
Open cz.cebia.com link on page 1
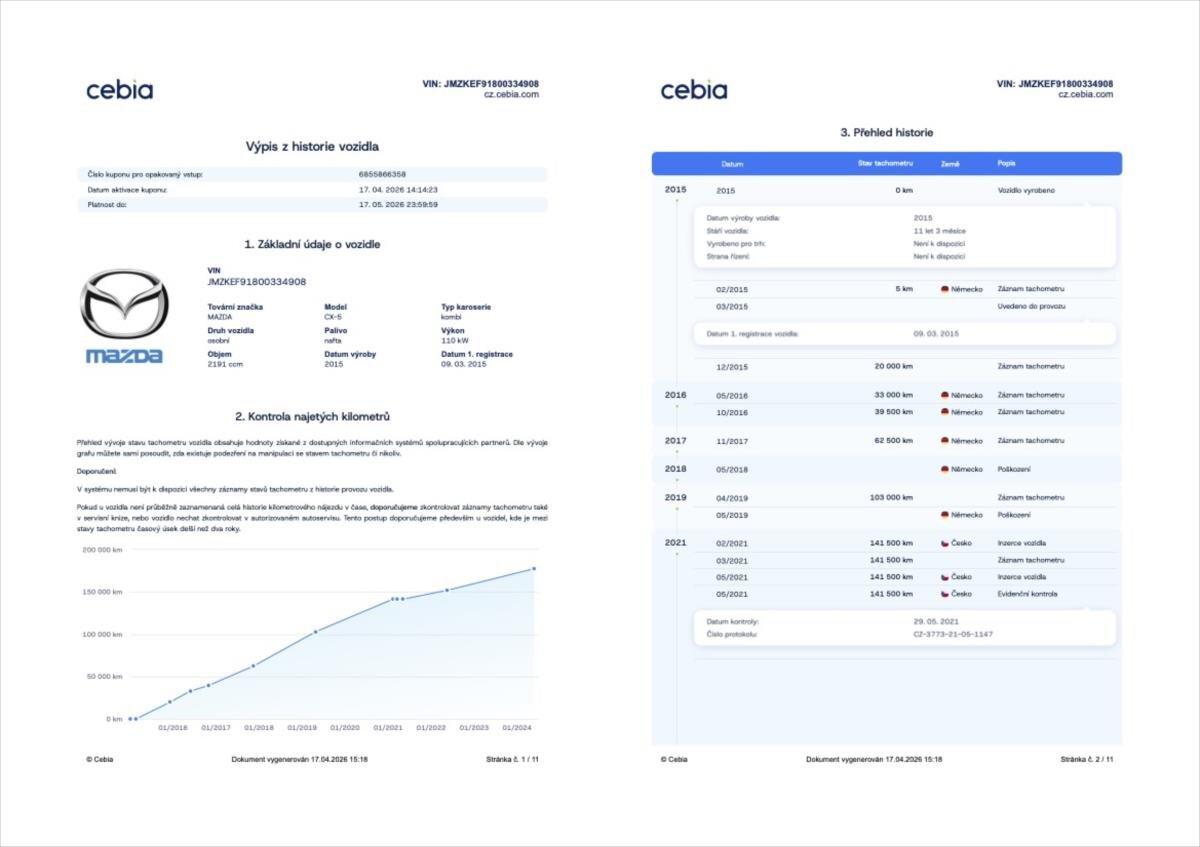511,95
